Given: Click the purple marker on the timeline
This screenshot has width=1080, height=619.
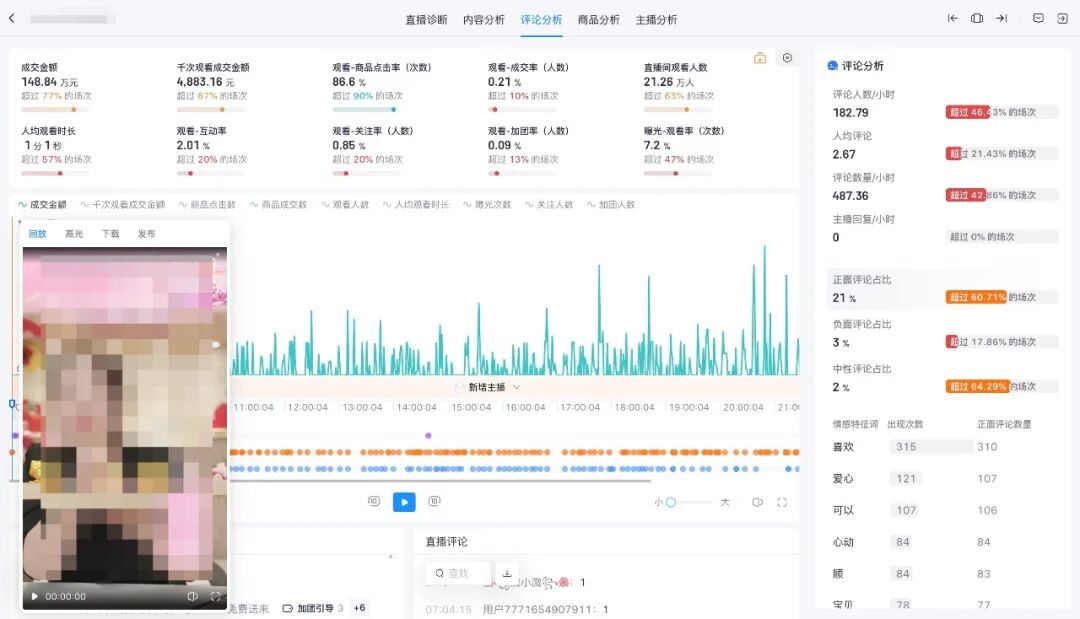Looking at the screenshot, I should pos(428,436).
